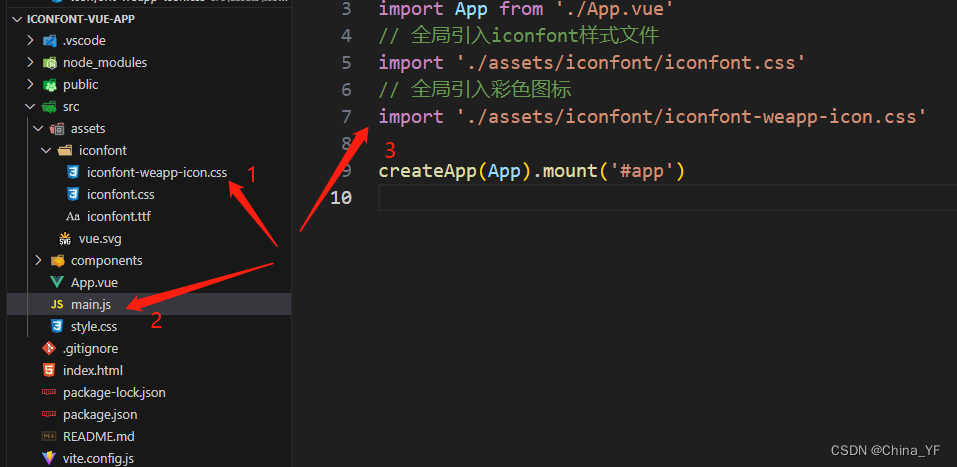
Task: Collapse the ICONFONT-VUE-APP root folder chevron
Action: 16,19
